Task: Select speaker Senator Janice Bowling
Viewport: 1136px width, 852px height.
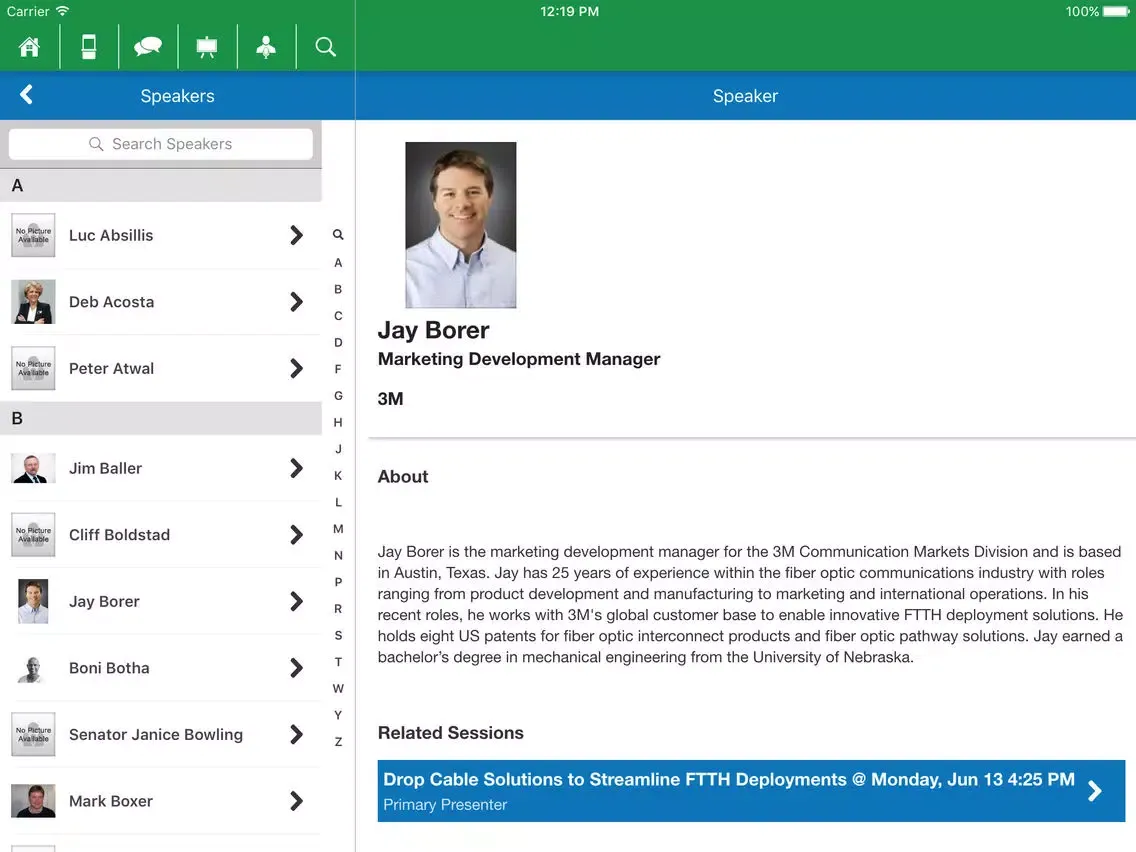Action: pyautogui.click(x=161, y=735)
